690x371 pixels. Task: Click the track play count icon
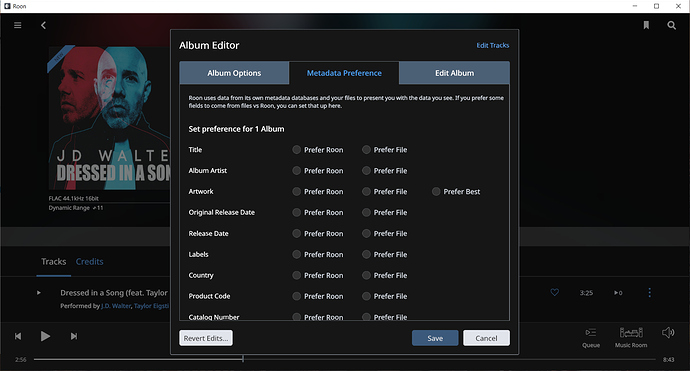pyautogui.click(x=618, y=293)
